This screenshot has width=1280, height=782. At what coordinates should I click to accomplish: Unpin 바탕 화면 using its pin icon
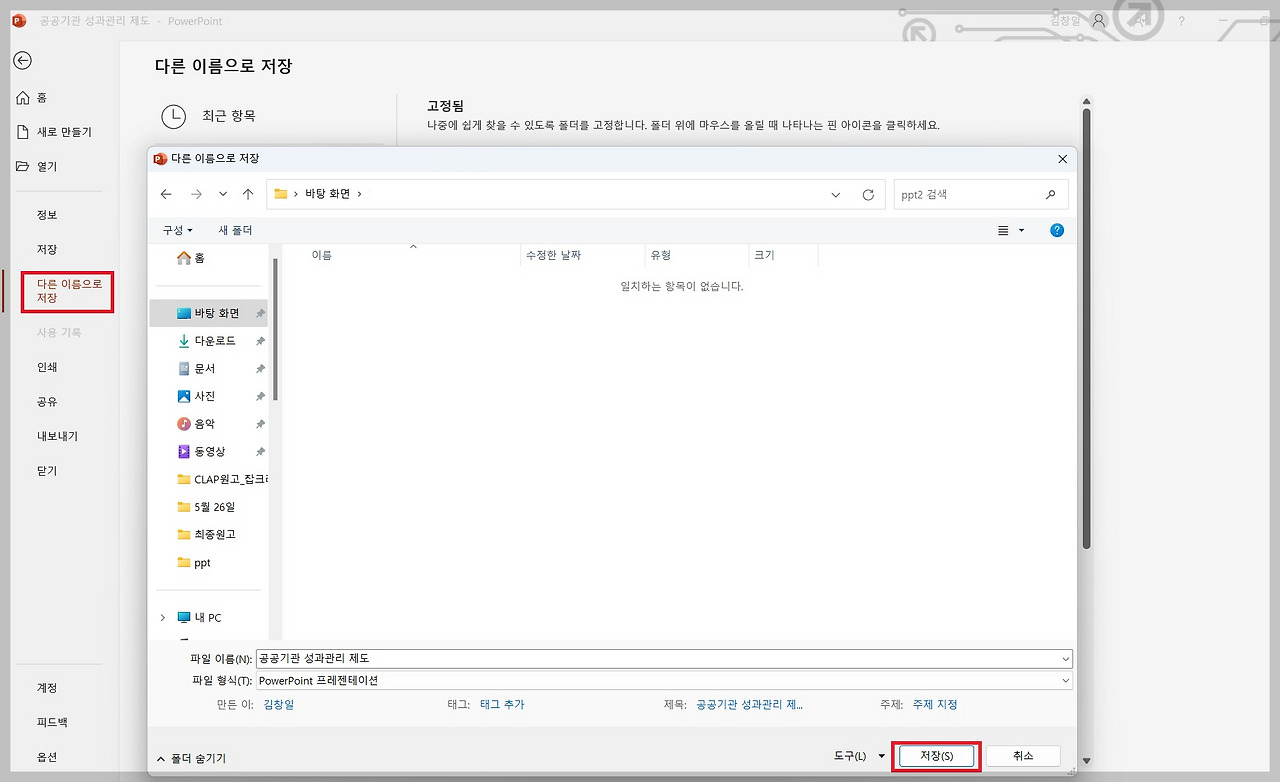(260, 313)
